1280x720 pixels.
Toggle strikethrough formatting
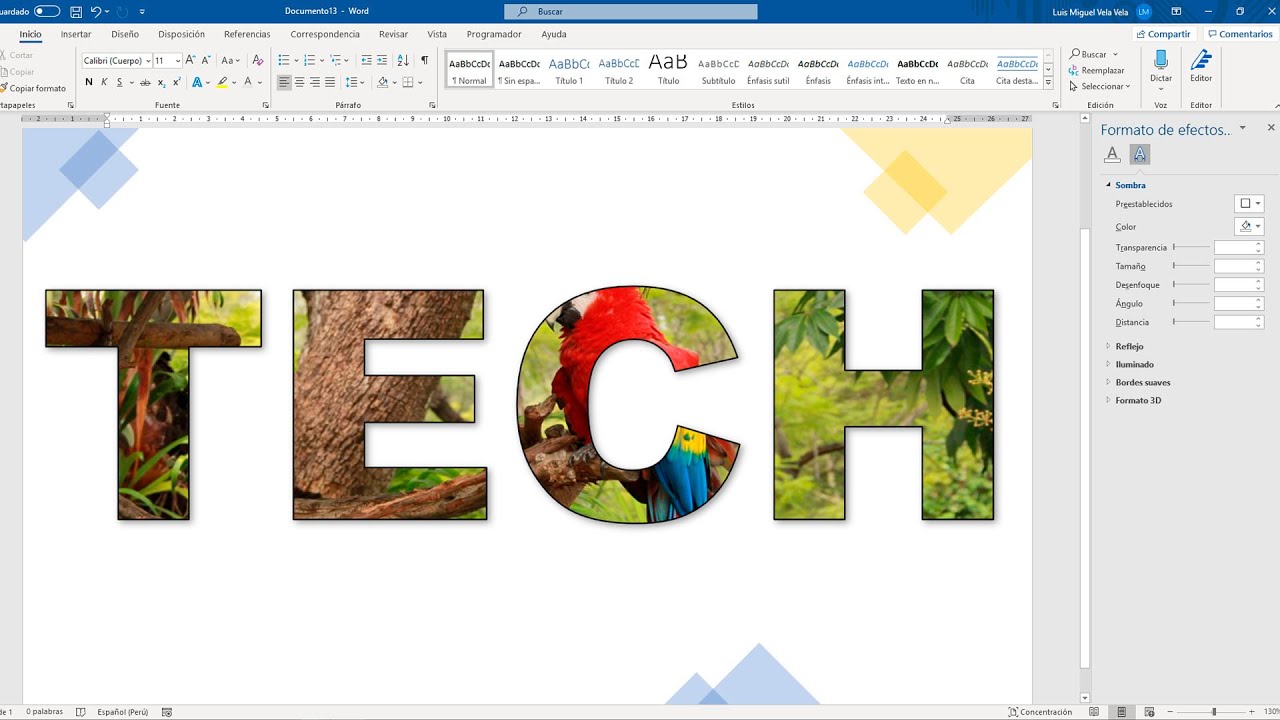pos(145,82)
